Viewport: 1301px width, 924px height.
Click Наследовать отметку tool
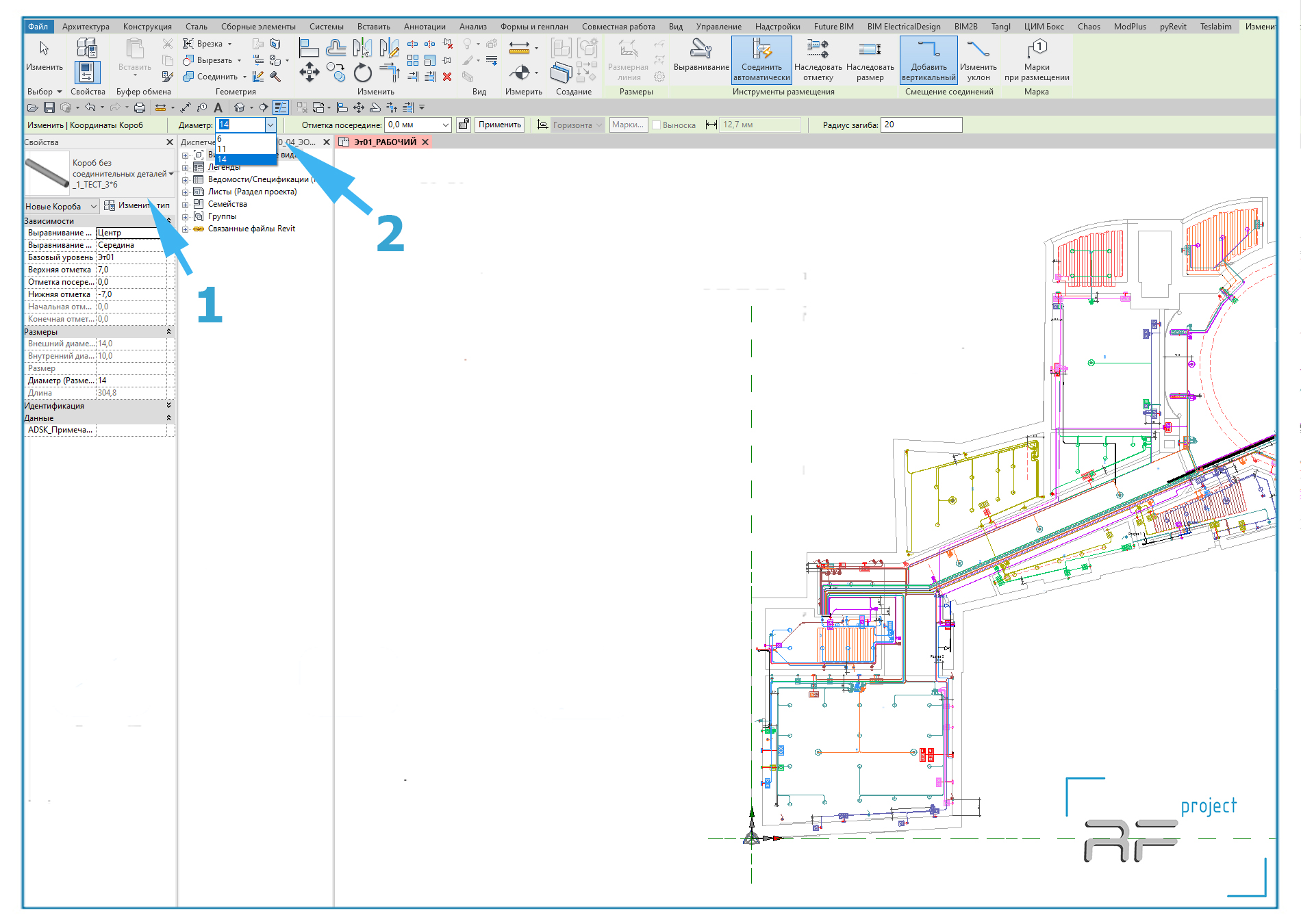[x=818, y=60]
